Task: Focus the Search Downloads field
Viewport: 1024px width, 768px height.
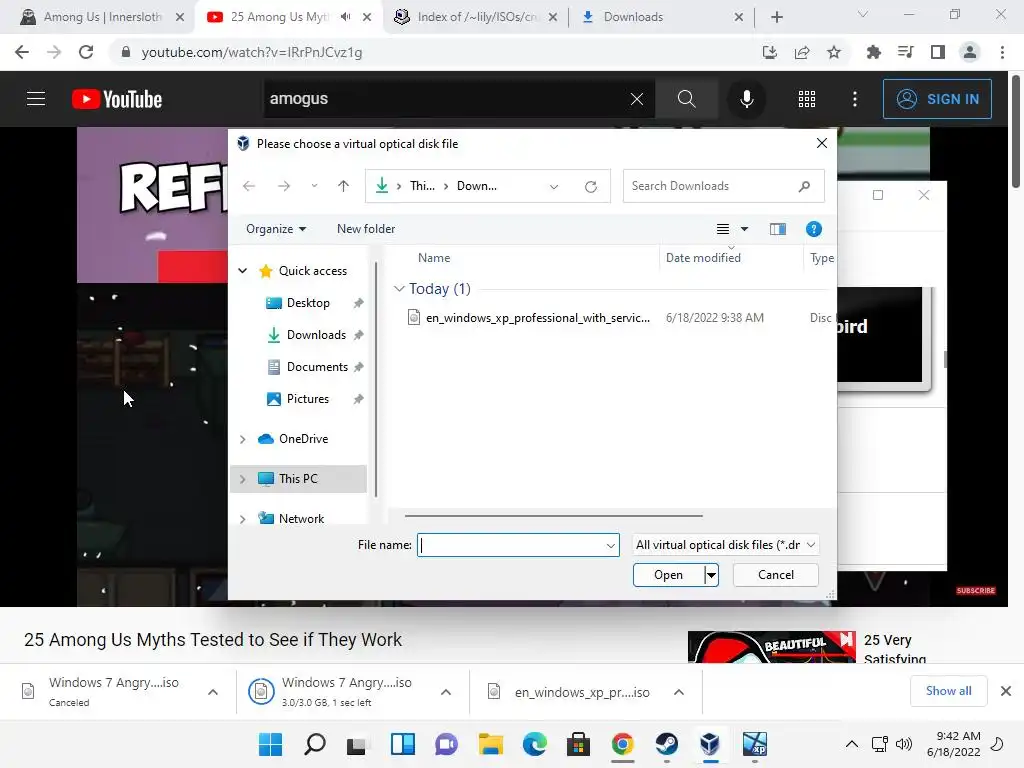Action: pos(723,186)
